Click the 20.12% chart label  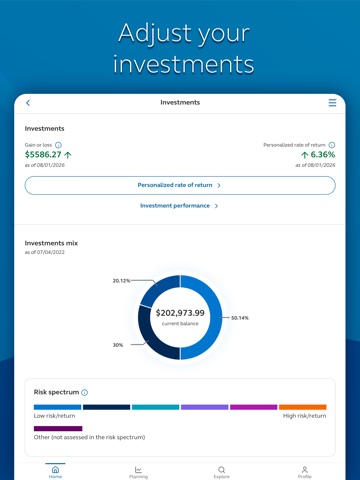(121, 281)
